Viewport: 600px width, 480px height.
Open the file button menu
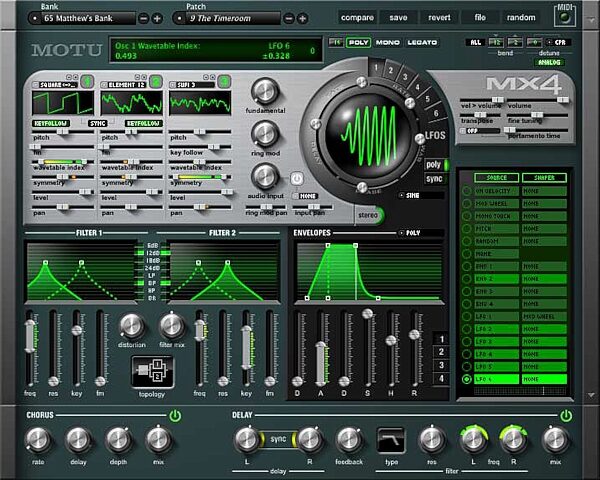click(480, 18)
